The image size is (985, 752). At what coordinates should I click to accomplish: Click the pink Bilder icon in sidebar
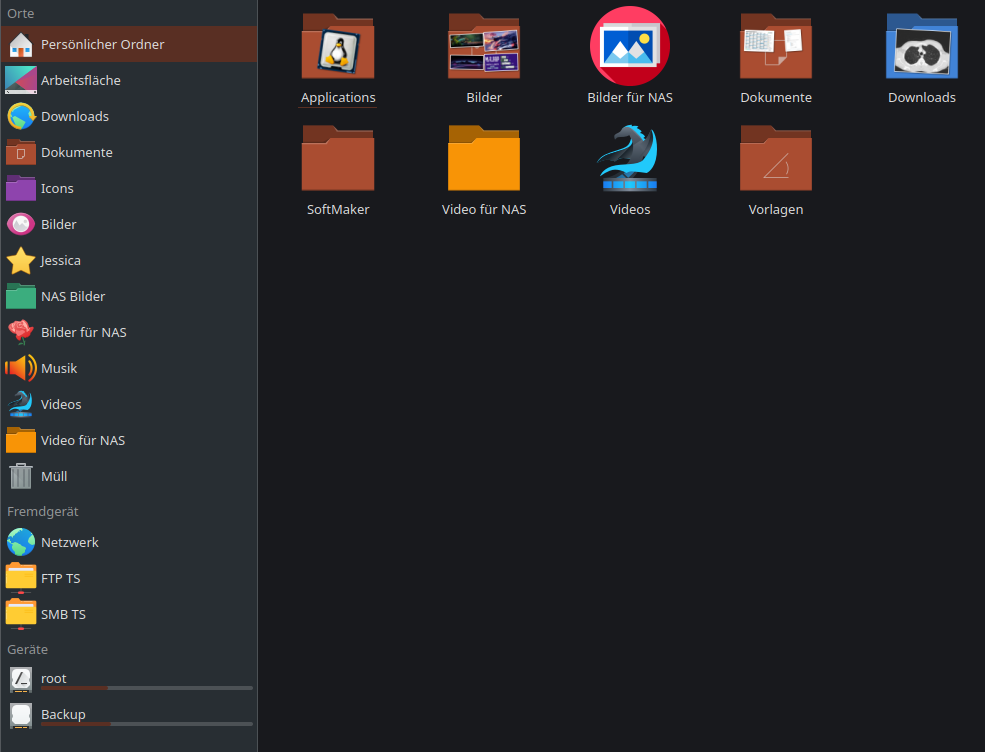click(21, 224)
